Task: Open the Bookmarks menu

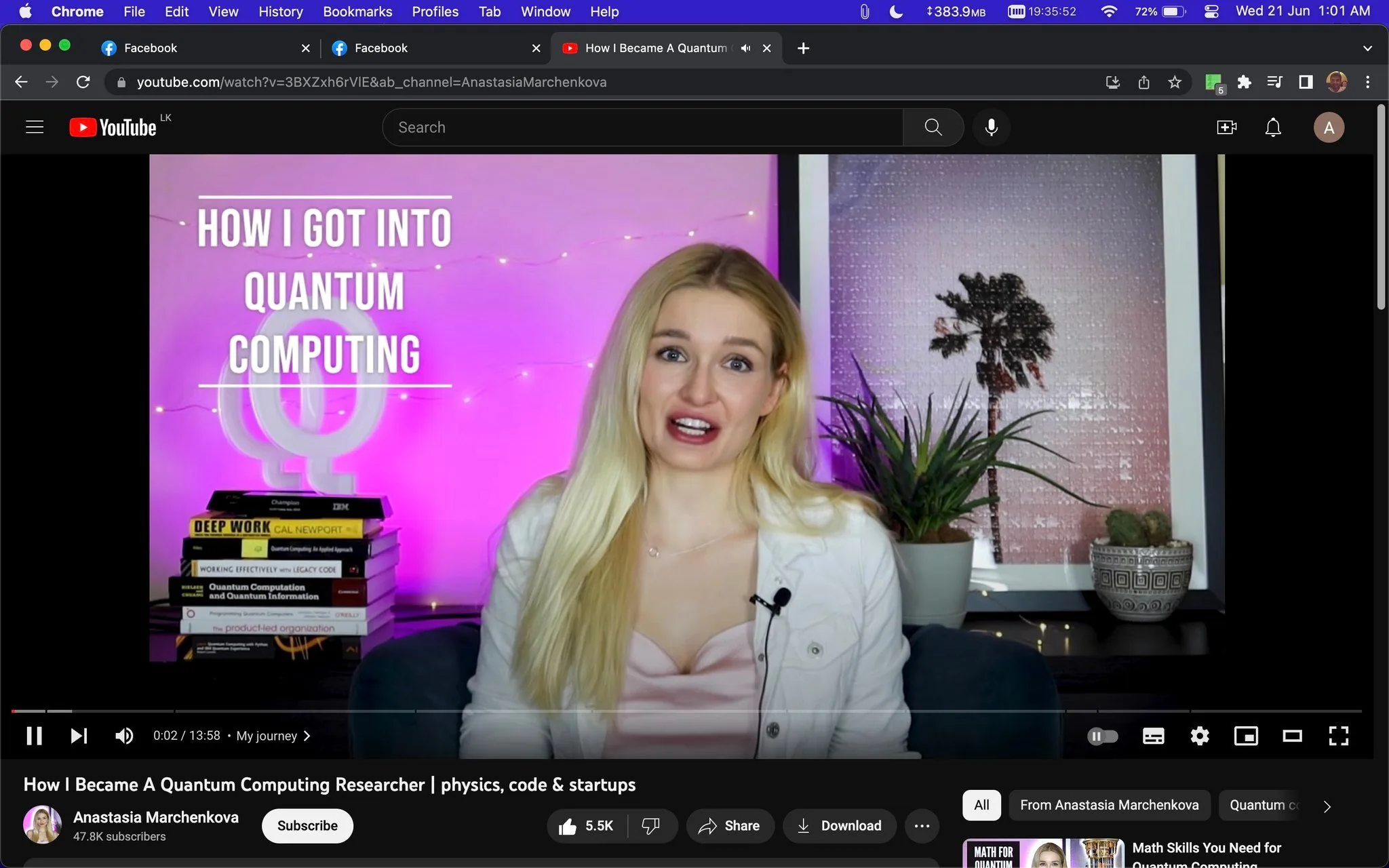Action: tap(357, 12)
